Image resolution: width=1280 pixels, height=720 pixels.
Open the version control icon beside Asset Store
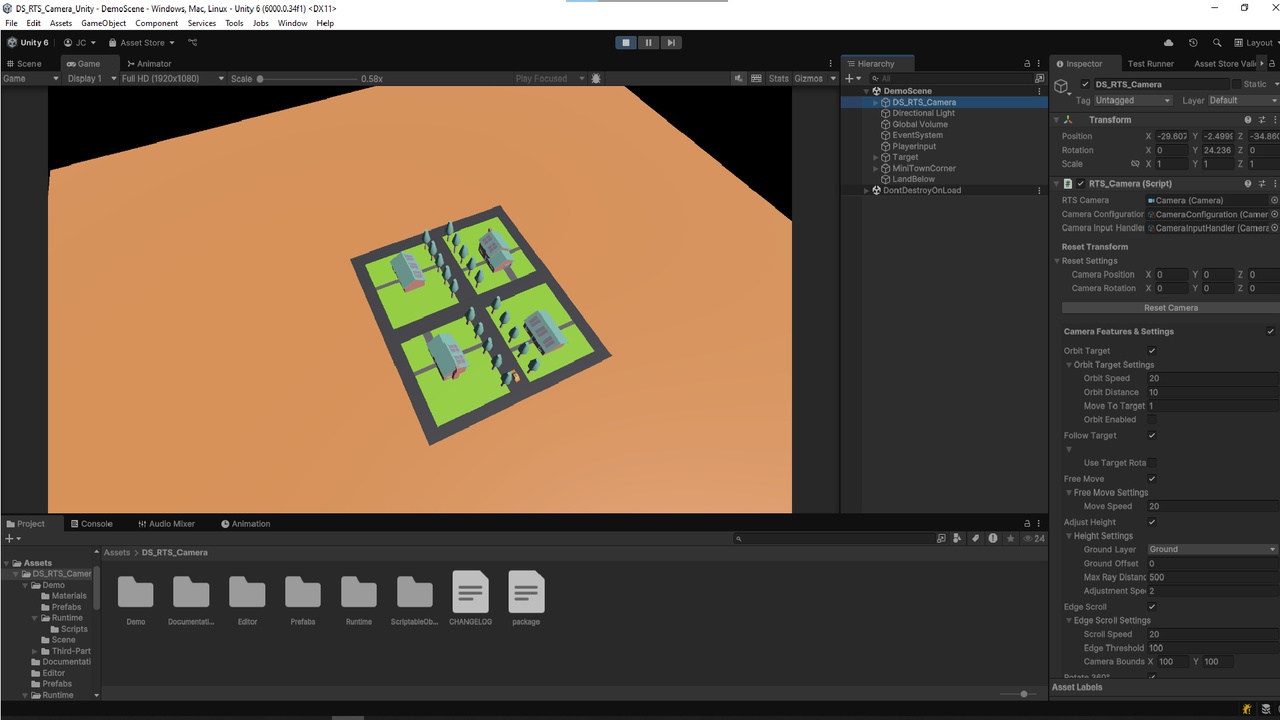click(193, 43)
